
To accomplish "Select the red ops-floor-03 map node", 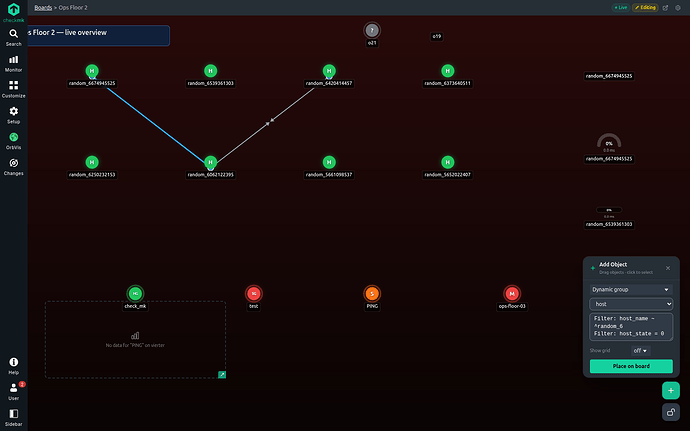I will pyautogui.click(x=512, y=293).
